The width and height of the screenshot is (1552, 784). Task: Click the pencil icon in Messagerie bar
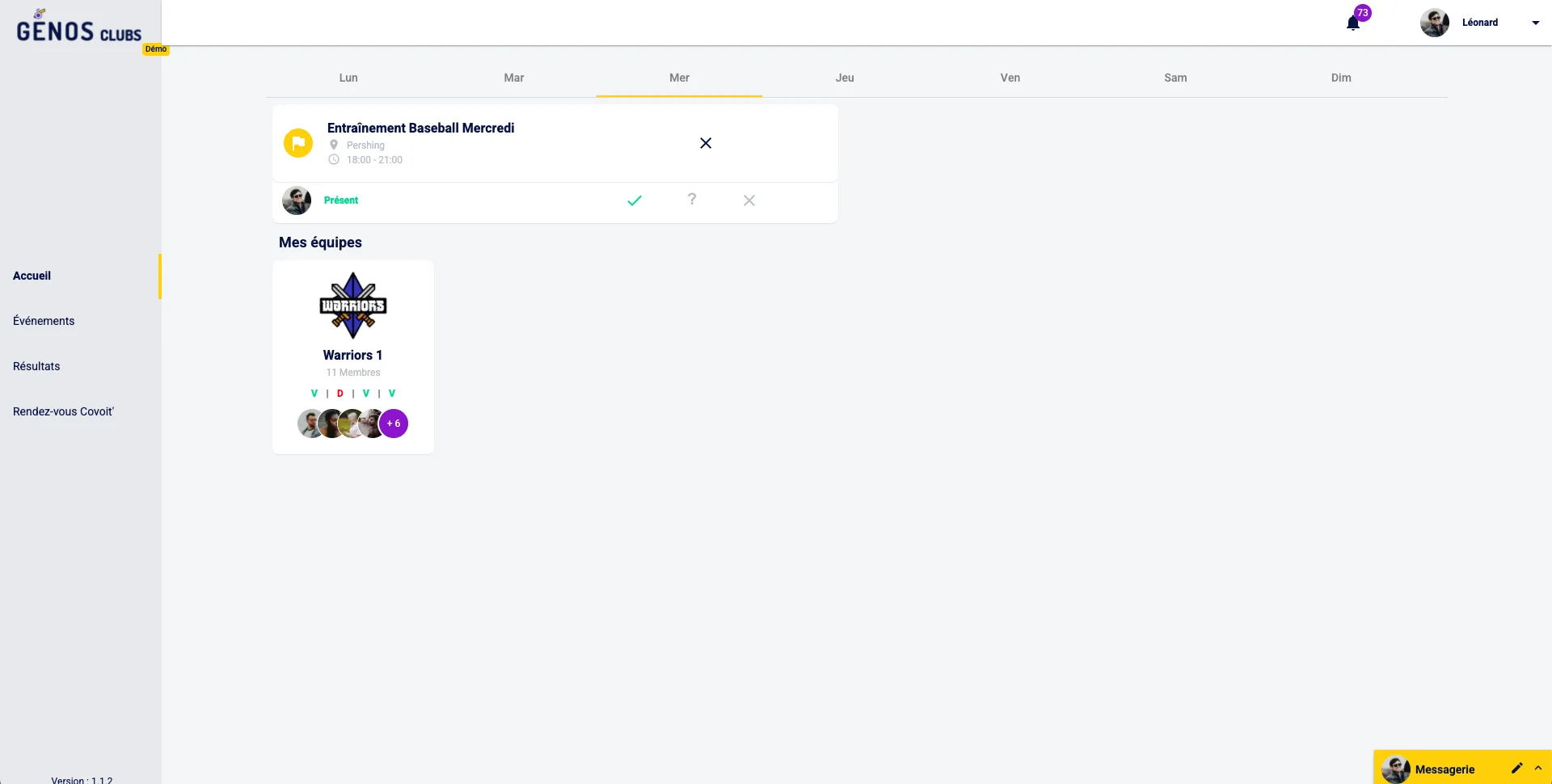1516,769
